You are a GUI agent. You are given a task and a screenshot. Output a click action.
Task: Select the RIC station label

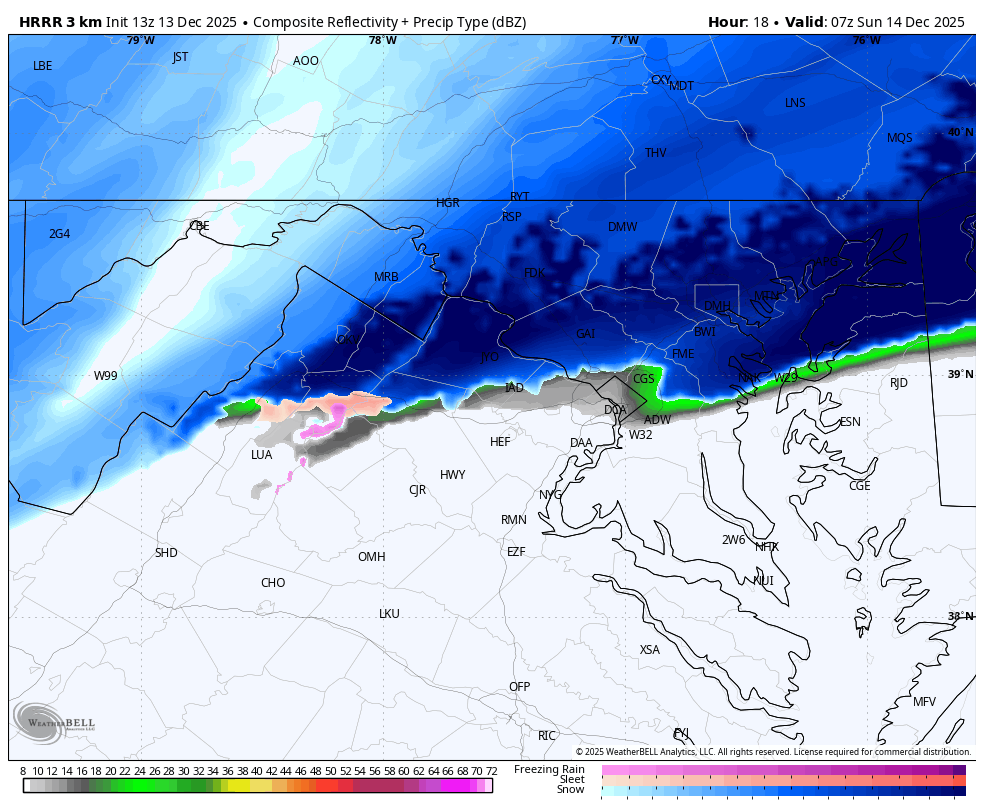click(x=547, y=736)
